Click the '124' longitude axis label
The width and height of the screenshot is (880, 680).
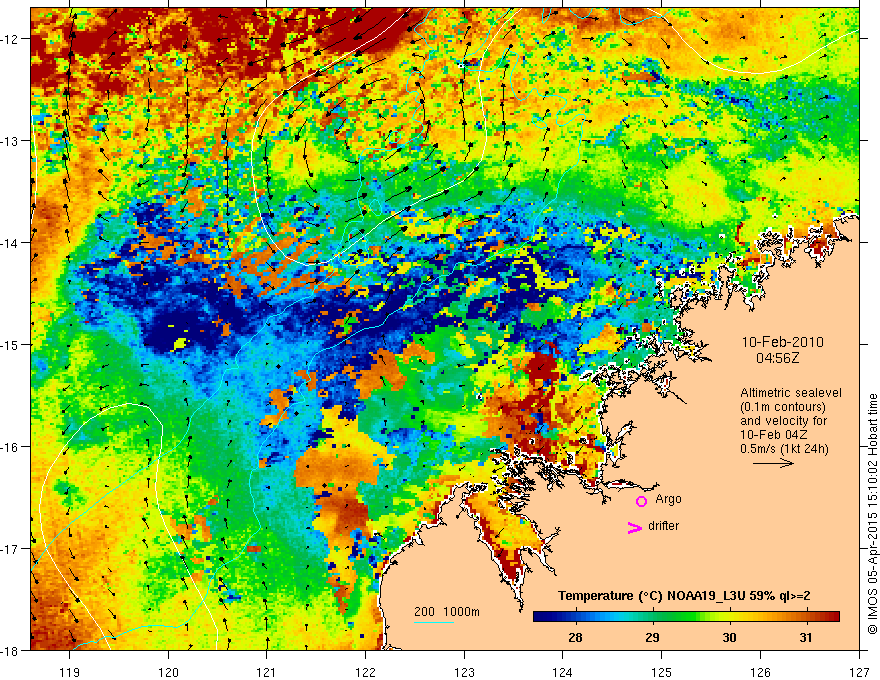[x=563, y=672]
